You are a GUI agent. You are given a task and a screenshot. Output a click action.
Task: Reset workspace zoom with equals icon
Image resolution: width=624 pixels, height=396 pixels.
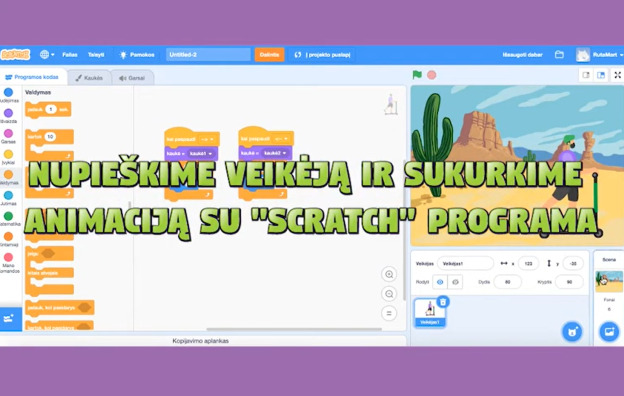click(389, 313)
